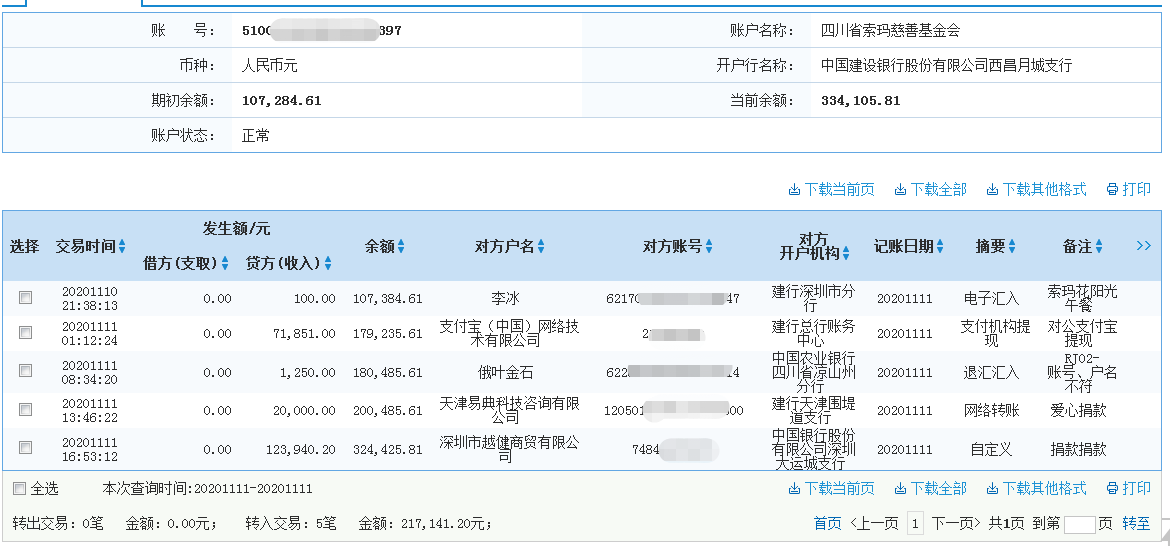
Task: Check the 深圳市越健商贸有限公司 transaction row
Action: point(26,448)
